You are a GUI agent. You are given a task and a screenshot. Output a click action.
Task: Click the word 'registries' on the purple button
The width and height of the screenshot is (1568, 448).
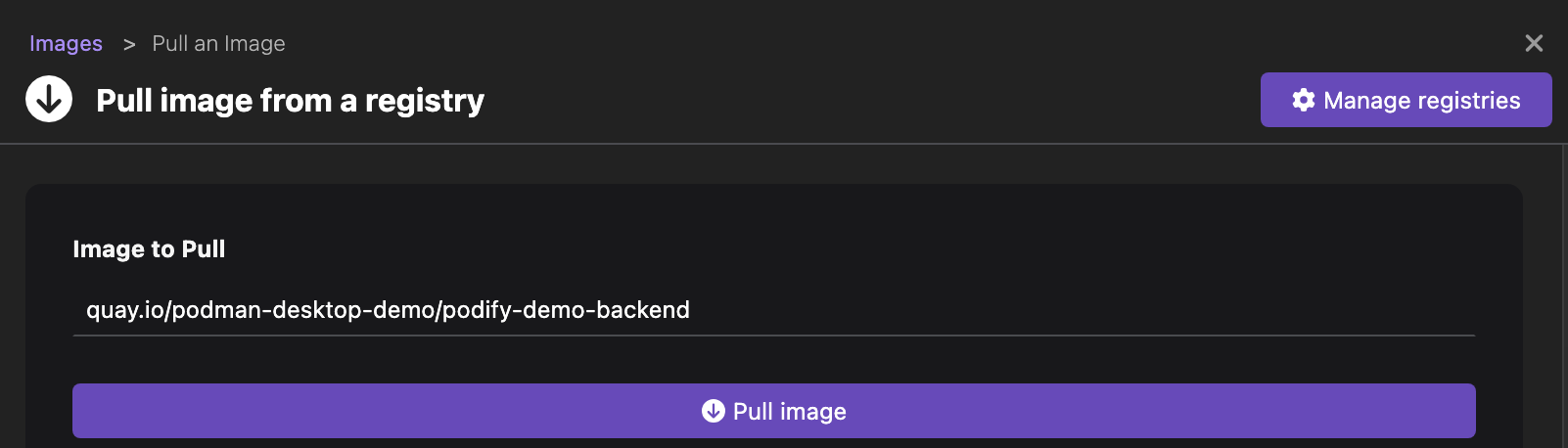coord(1469,100)
